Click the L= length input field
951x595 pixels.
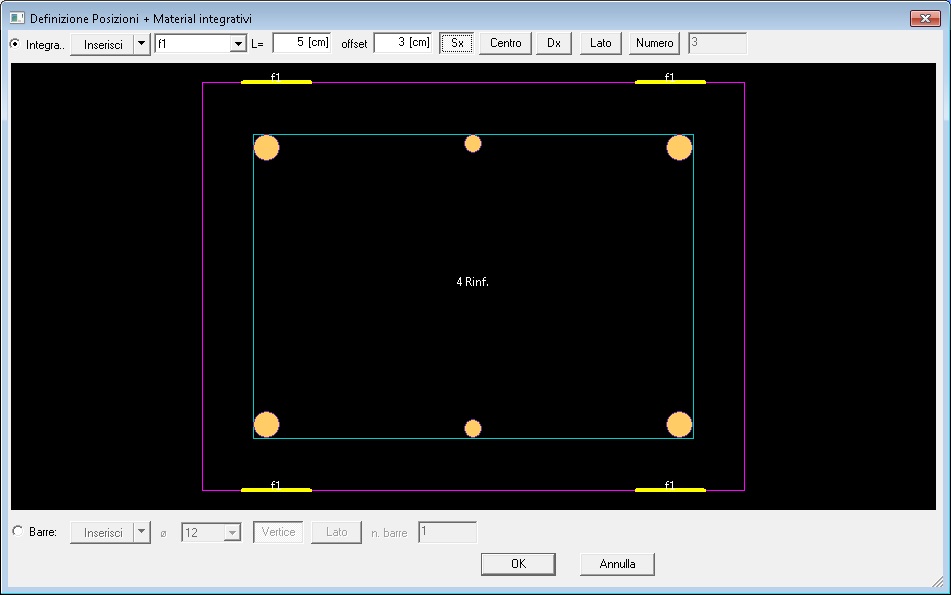coord(301,43)
